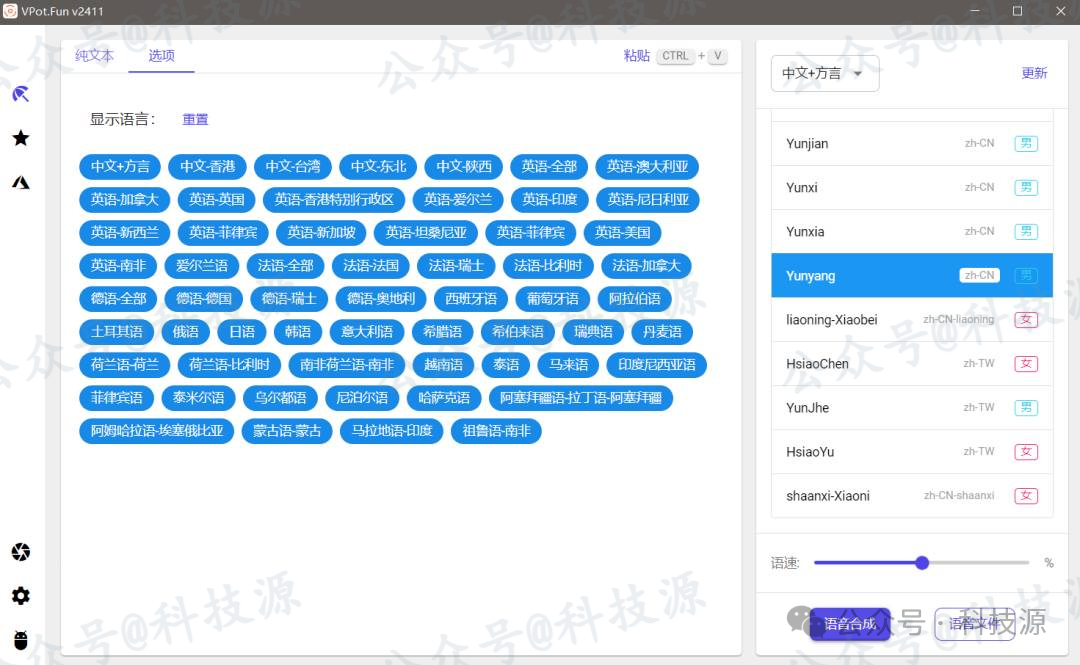The height and width of the screenshot is (665, 1080).
Task: Select the YunJhe voice
Action: [x=912, y=408]
